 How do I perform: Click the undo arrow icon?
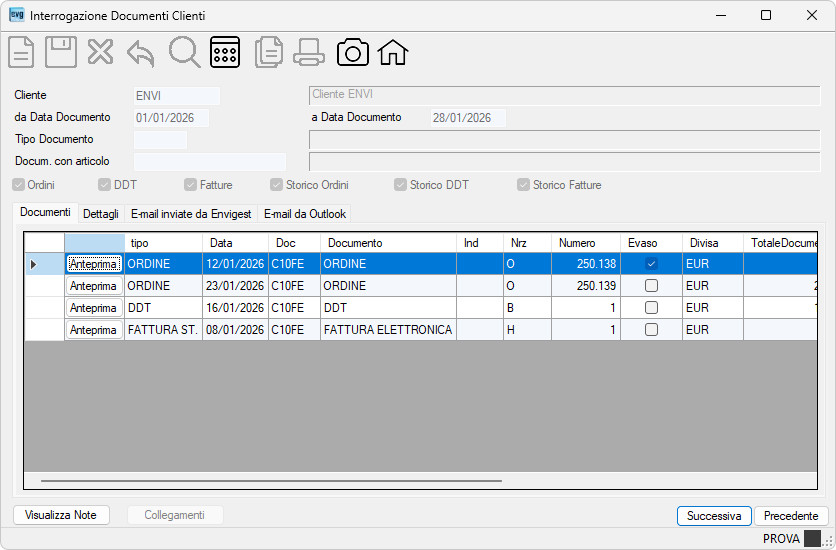pyautogui.click(x=141, y=53)
